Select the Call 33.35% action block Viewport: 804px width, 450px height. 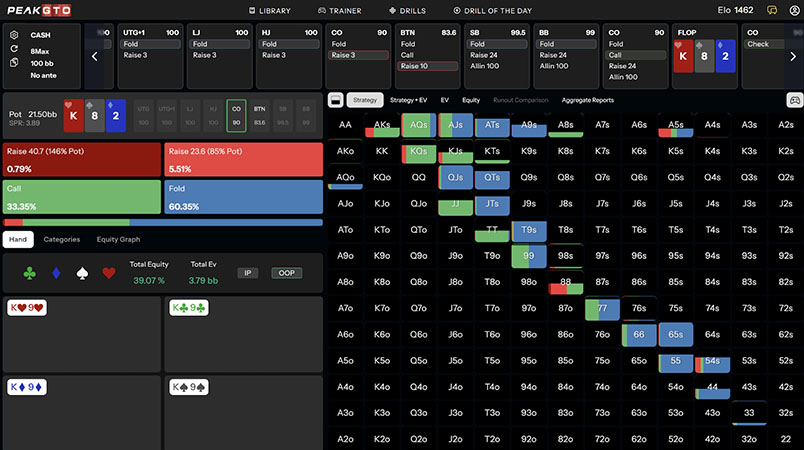pyautogui.click(x=82, y=197)
